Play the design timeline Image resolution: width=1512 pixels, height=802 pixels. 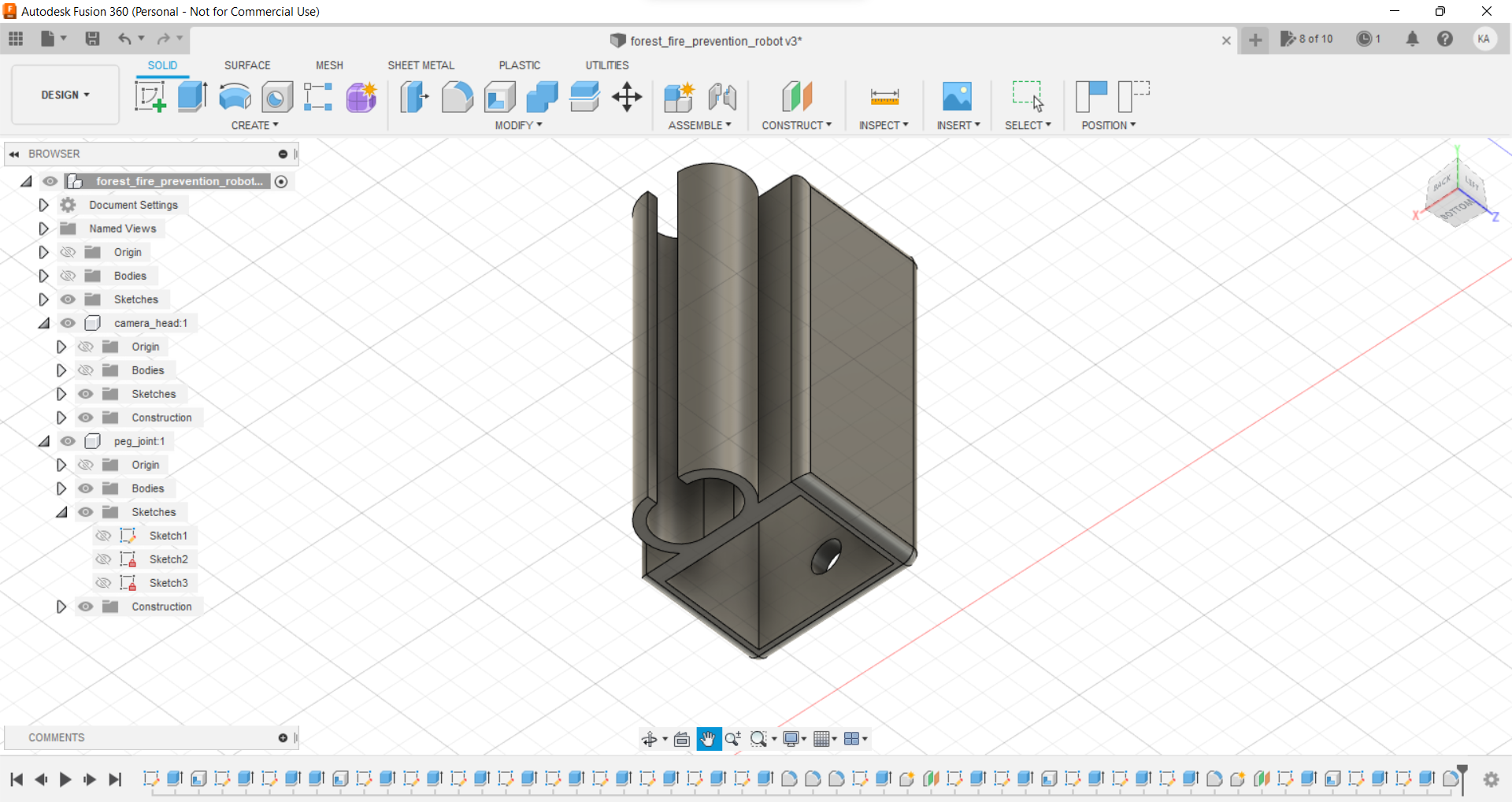65,779
